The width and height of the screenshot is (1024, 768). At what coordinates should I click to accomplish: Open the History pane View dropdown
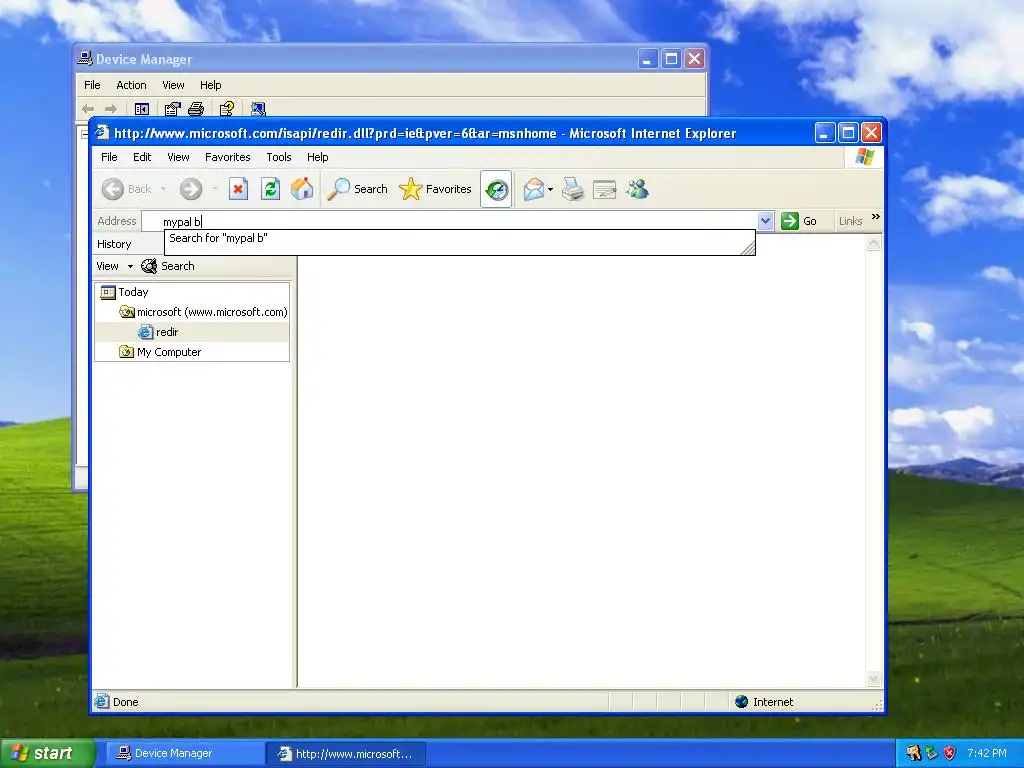[114, 266]
